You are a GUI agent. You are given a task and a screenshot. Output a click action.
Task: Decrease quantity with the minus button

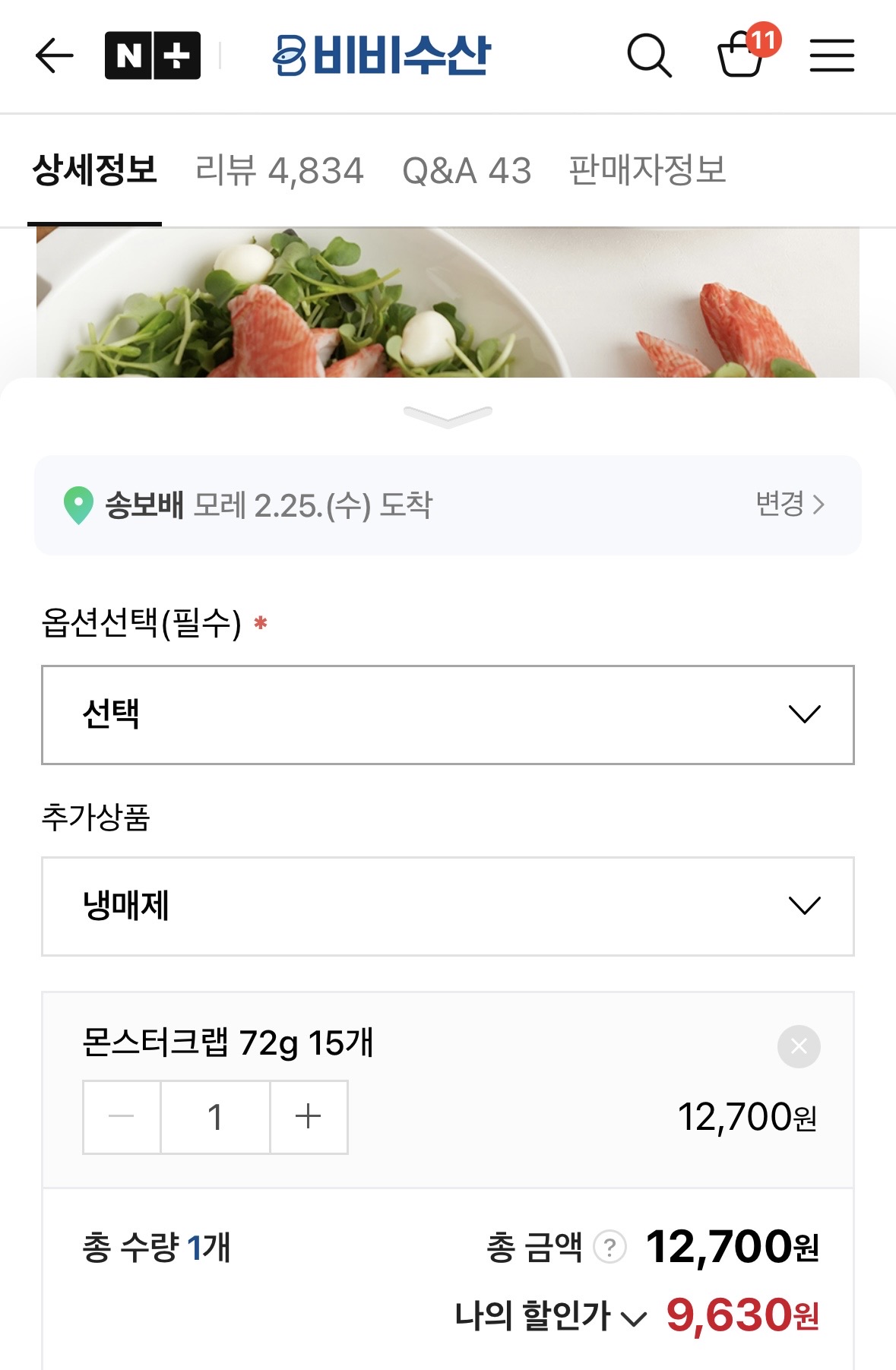point(122,1117)
